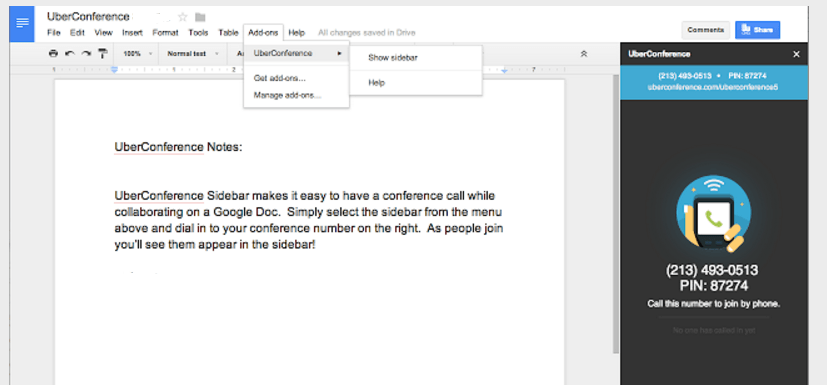Open the Edit menu
This screenshot has height=385, width=827.
click(78, 33)
